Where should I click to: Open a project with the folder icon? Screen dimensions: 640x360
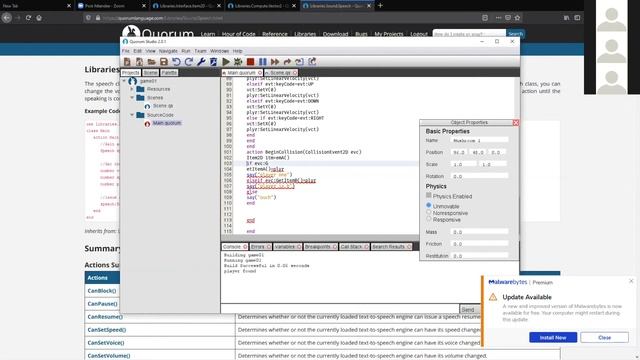[151, 62]
